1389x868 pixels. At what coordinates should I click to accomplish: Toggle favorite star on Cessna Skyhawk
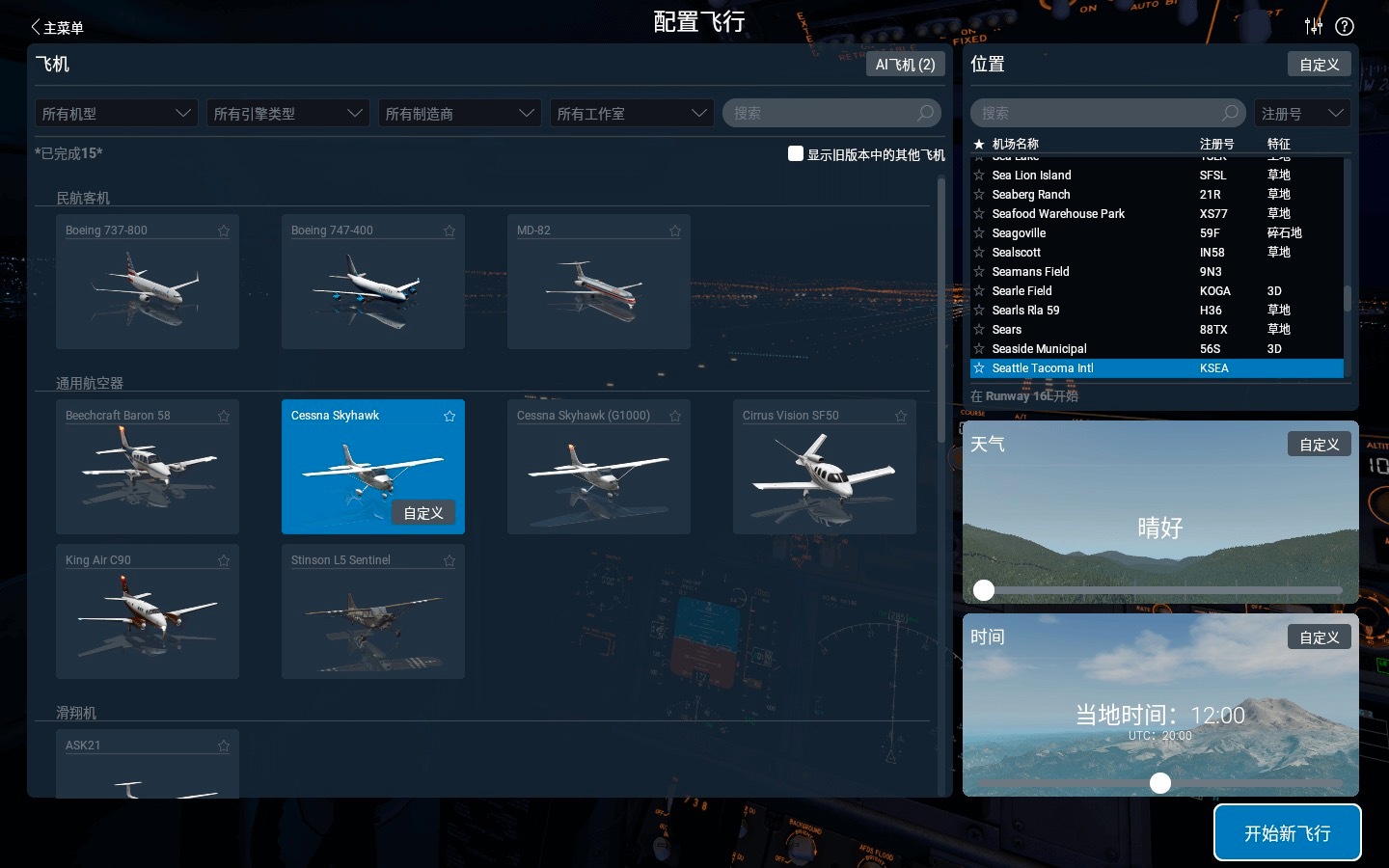(x=449, y=416)
